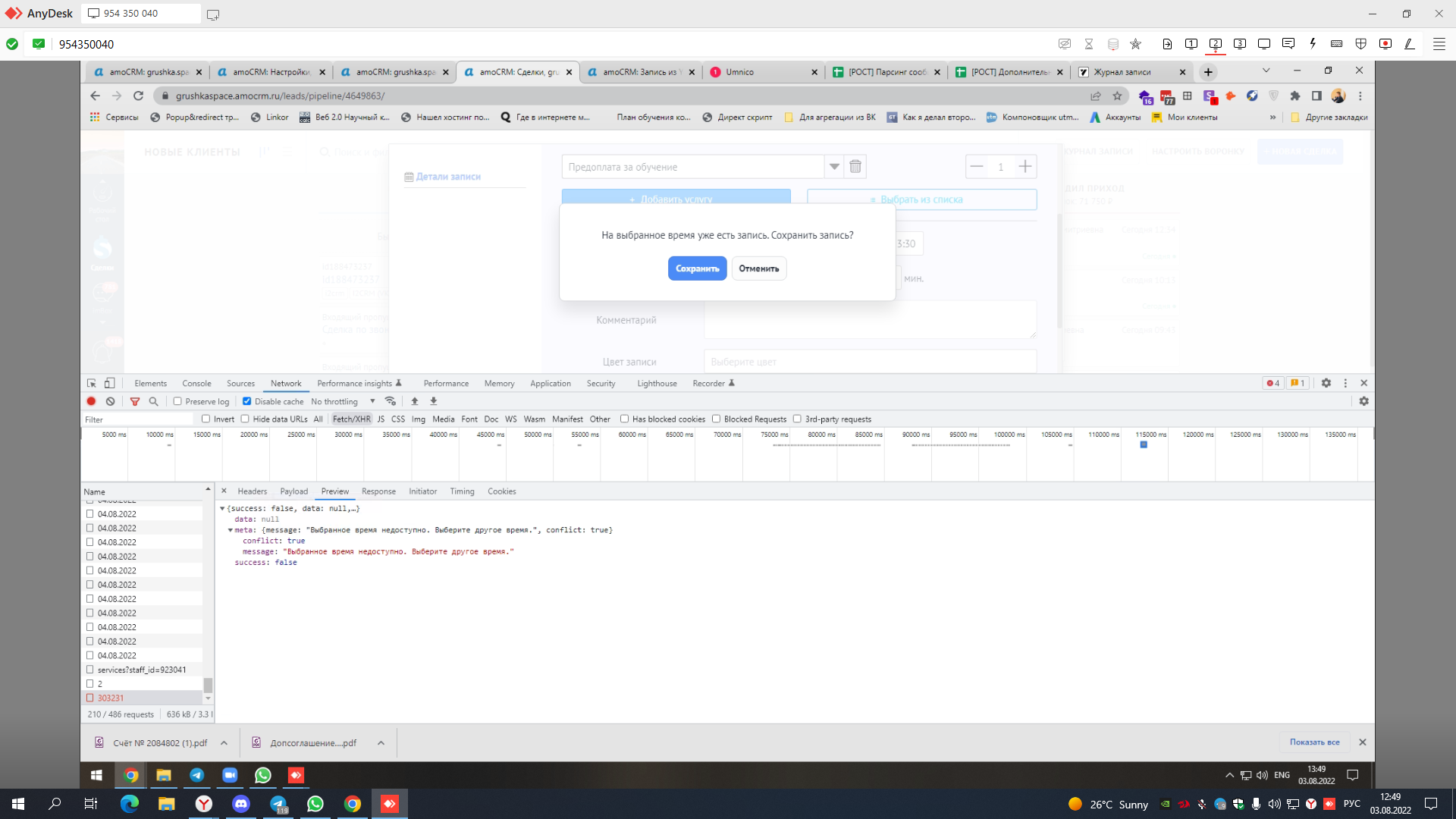Check the Hide data URLs option
Screen dimensions: 1456x819
[x=245, y=419]
